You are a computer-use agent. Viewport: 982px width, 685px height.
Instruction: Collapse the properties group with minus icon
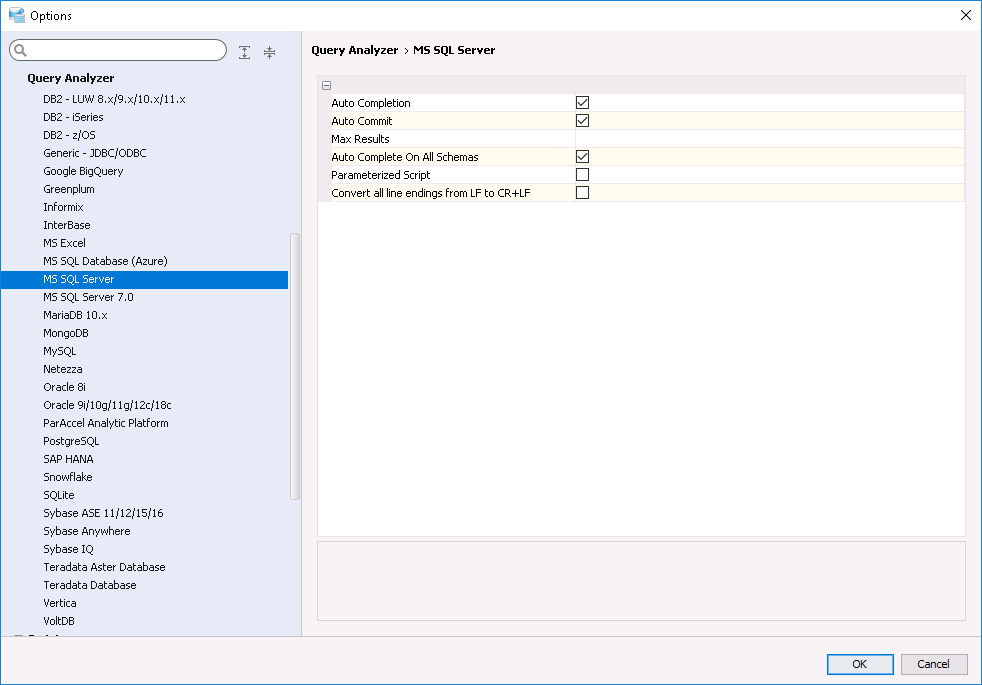click(x=327, y=86)
